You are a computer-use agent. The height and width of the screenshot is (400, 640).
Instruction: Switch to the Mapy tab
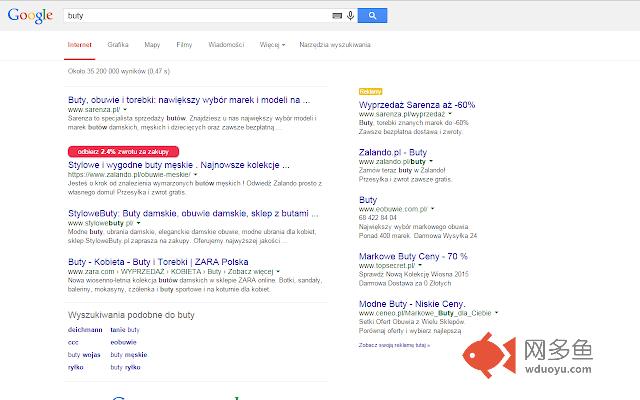tap(152, 45)
